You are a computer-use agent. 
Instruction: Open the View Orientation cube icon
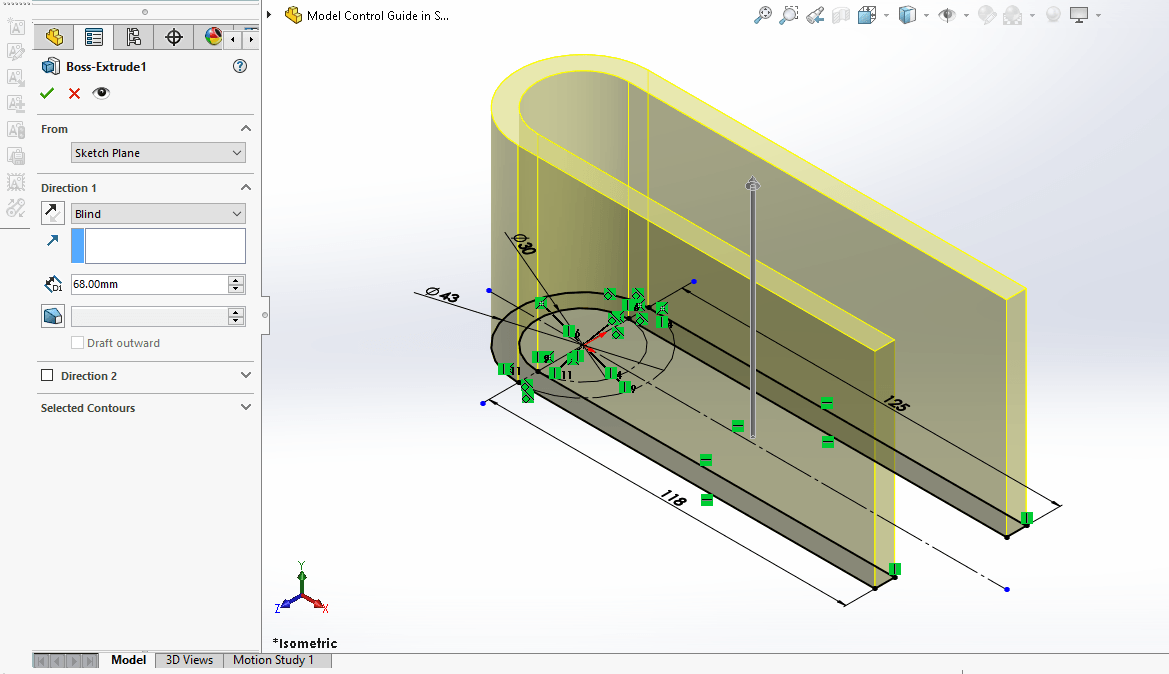click(x=865, y=14)
